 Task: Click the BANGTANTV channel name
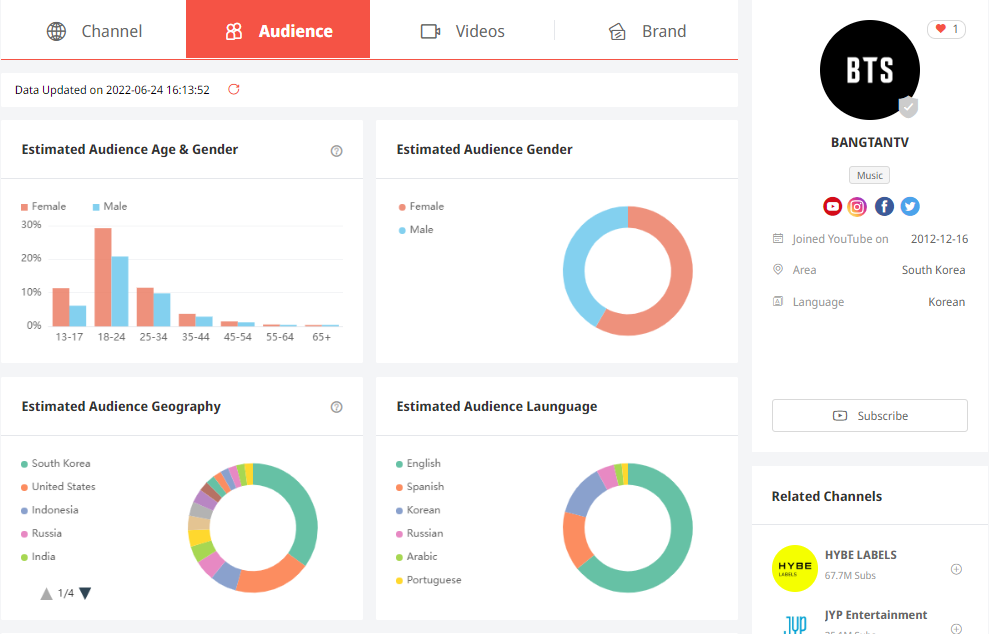pyautogui.click(x=870, y=143)
